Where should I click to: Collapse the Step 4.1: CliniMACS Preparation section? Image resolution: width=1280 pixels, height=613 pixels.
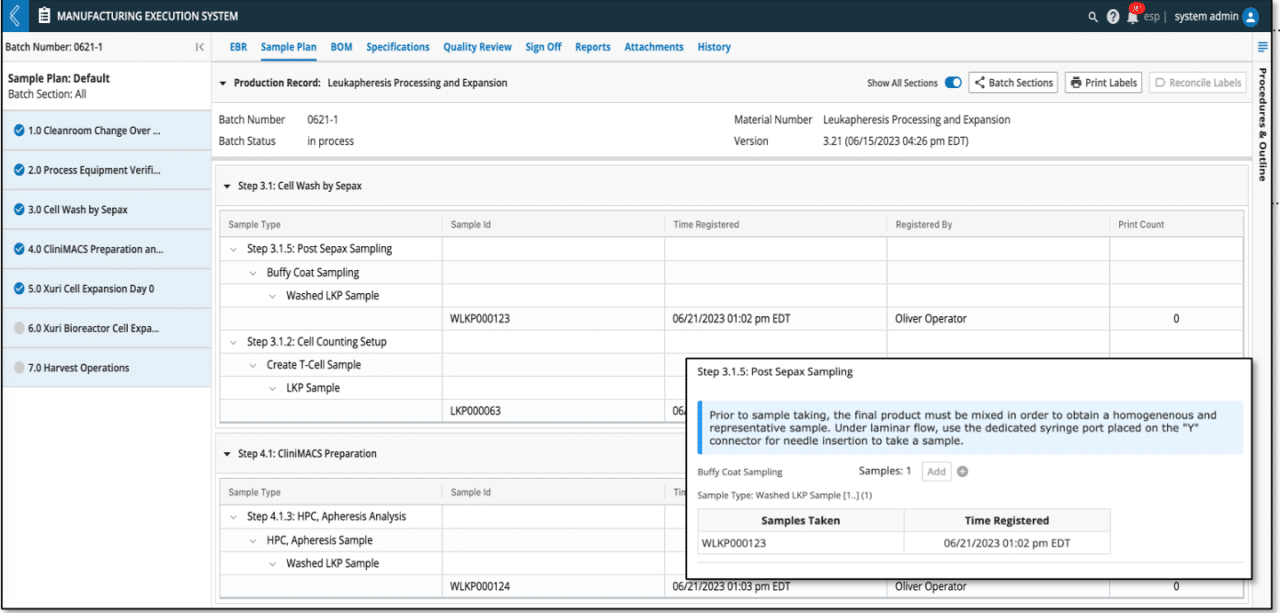(228, 453)
